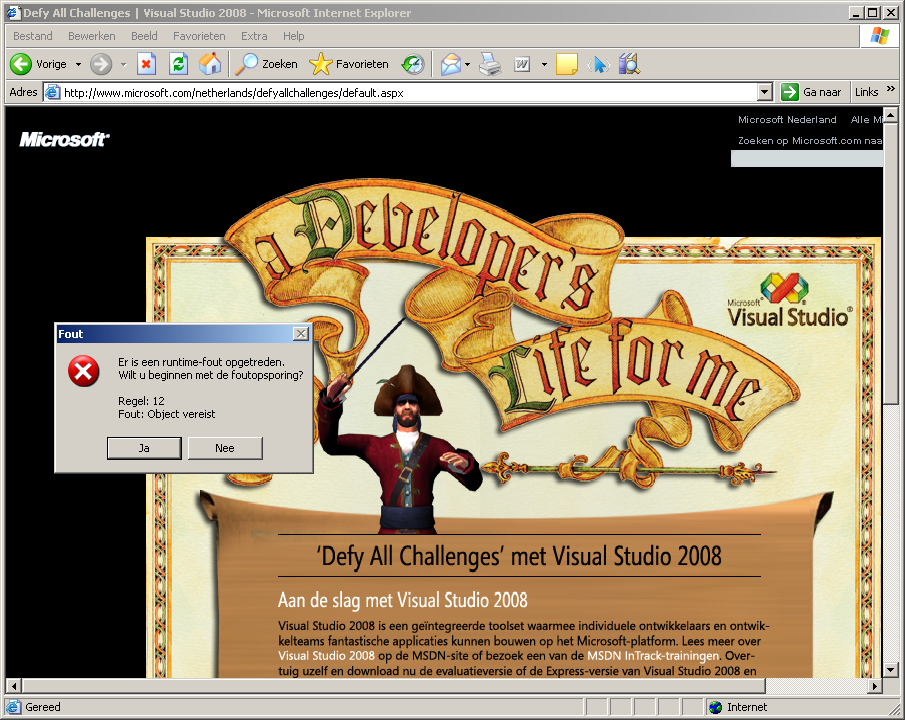
Task: Click the IE icon in title bar
Action: 14,12
